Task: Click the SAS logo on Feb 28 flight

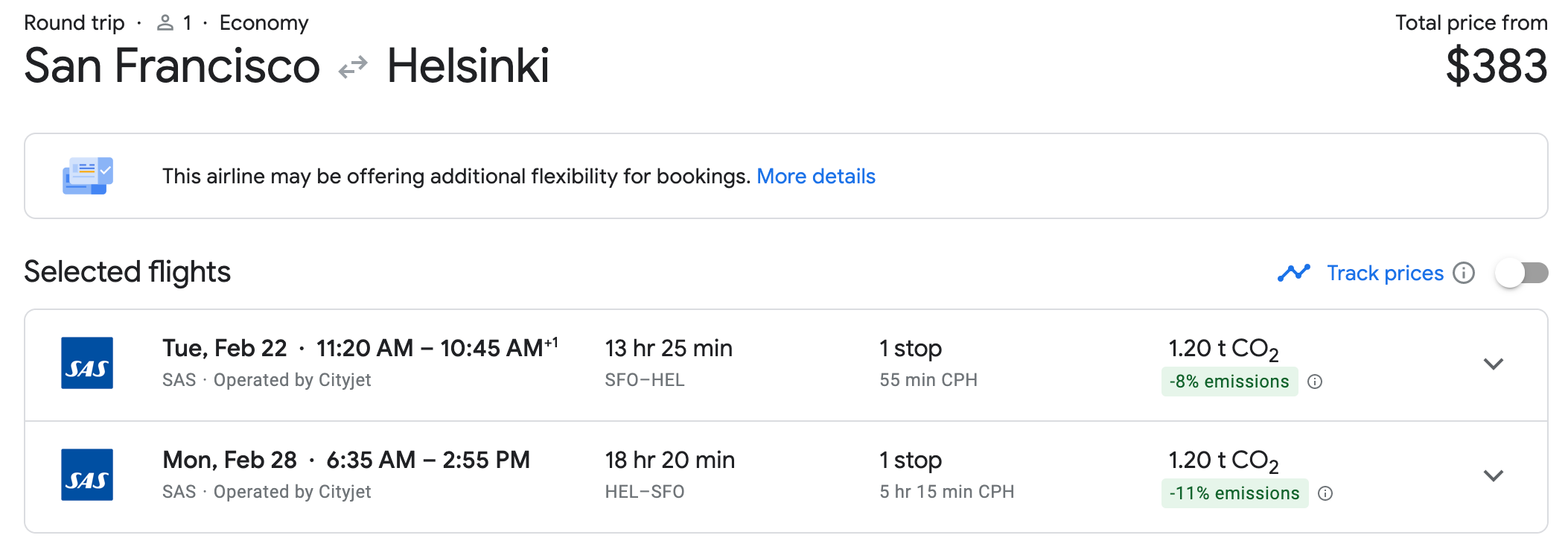Action: click(87, 475)
